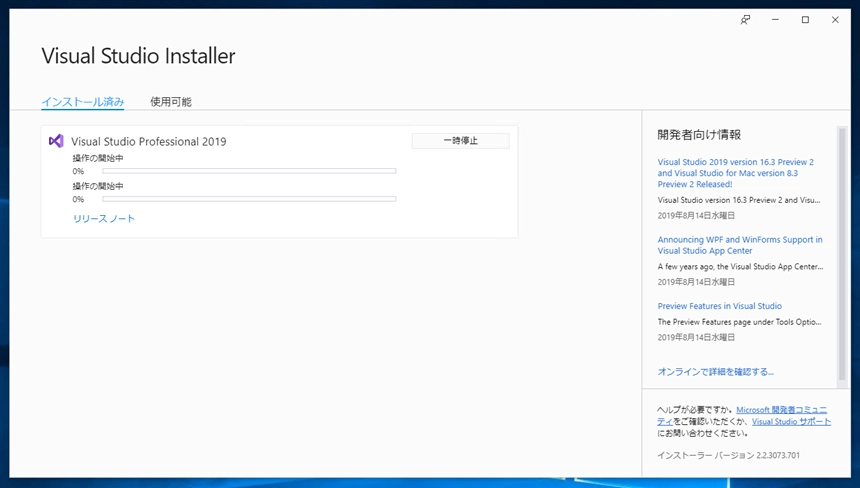
Task: Click the 開発者向け情報 heading
Action: (699, 135)
